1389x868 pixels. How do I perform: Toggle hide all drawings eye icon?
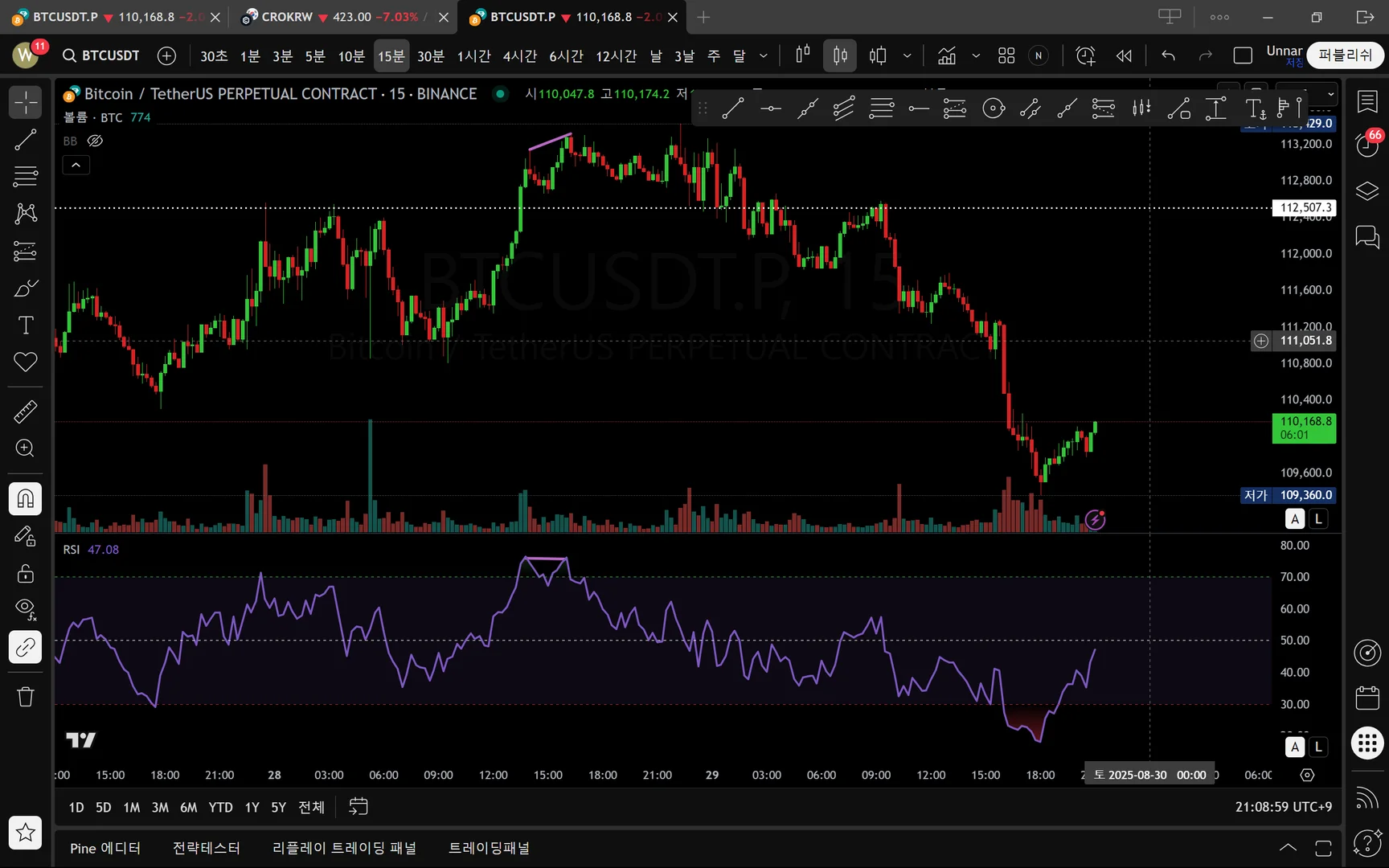pos(26,610)
